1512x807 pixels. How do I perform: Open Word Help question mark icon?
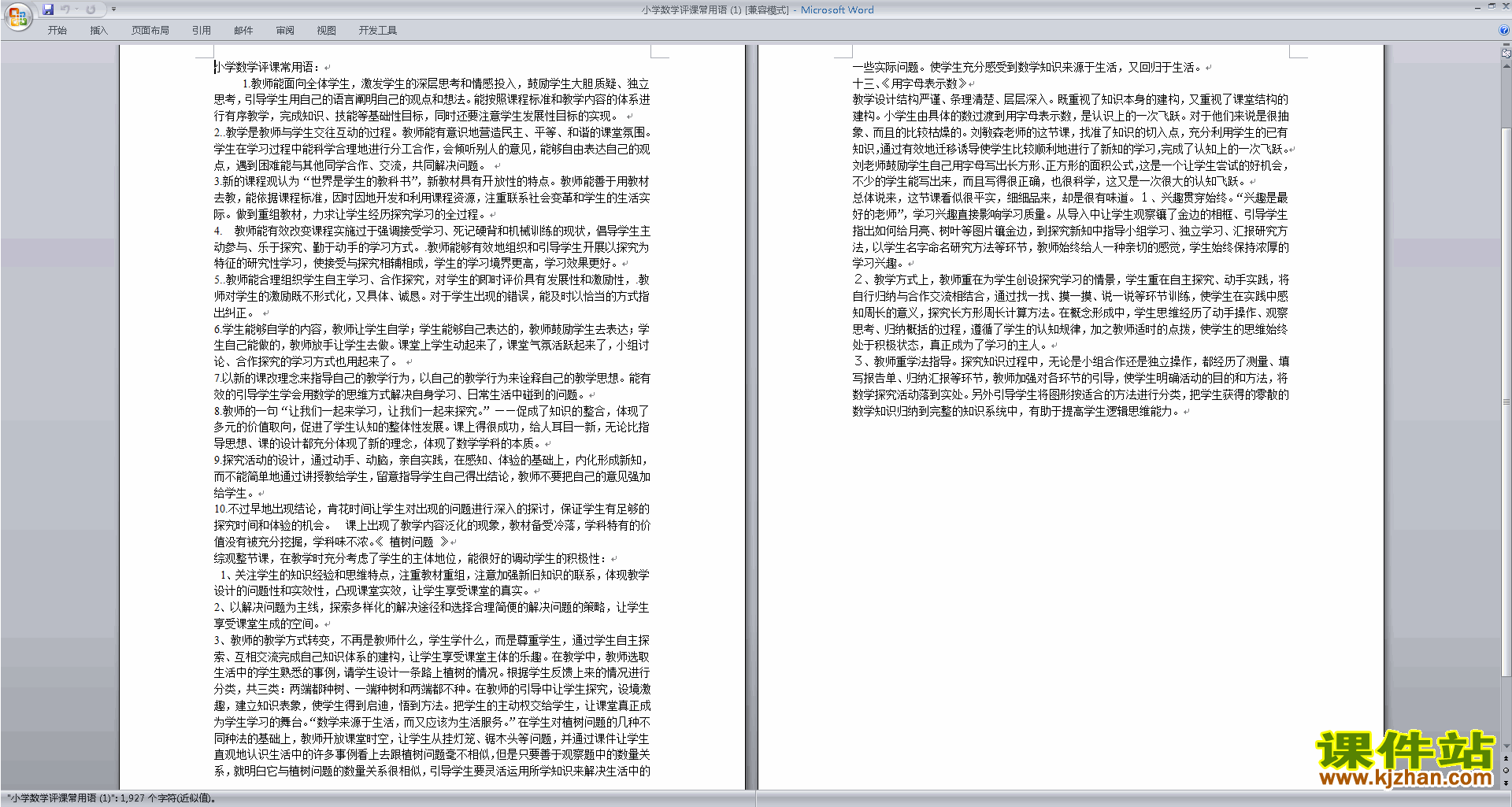pos(1504,30)
